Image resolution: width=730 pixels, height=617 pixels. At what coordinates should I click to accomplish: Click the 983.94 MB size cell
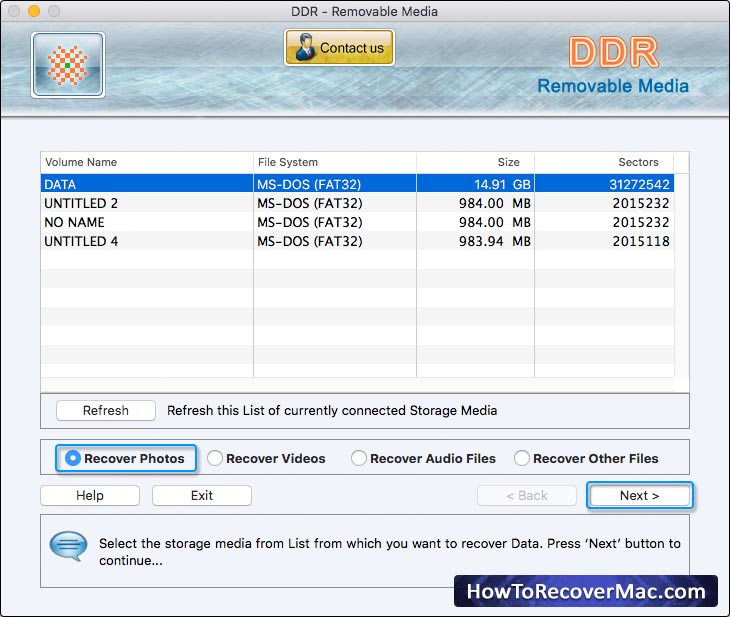tap(475, 241)
